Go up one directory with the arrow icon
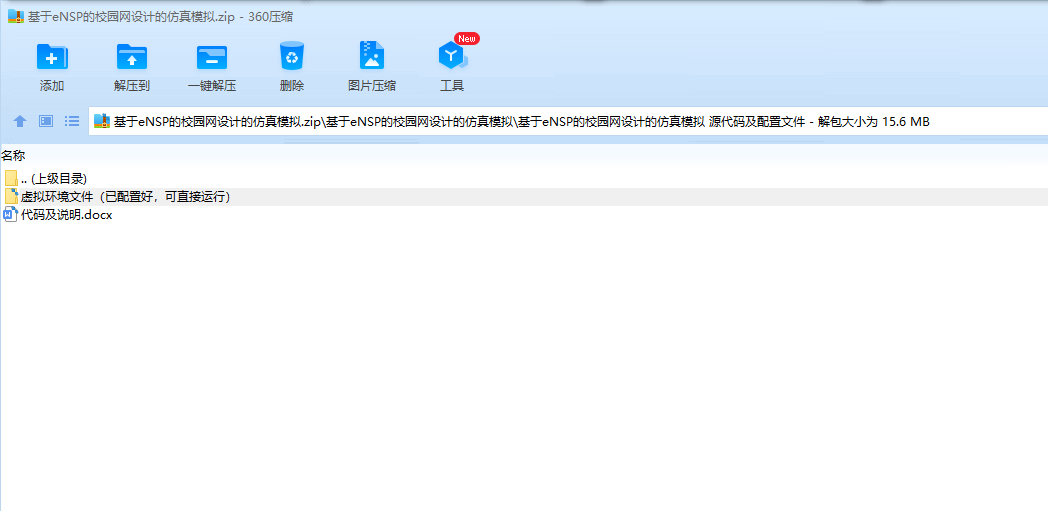1048x511 pixels. tap(20, 121)
